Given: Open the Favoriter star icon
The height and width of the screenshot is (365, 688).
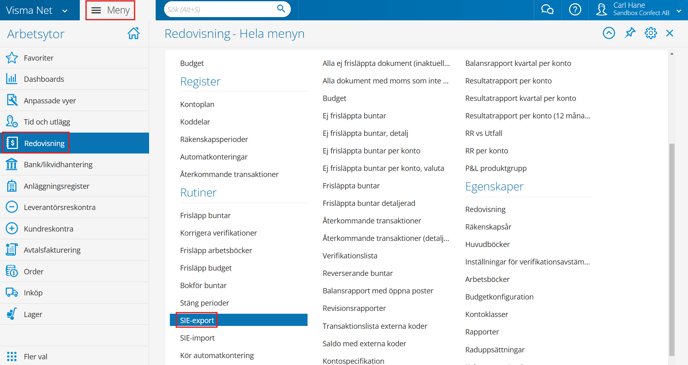Looking at the screenshot, I should point(12,57).
